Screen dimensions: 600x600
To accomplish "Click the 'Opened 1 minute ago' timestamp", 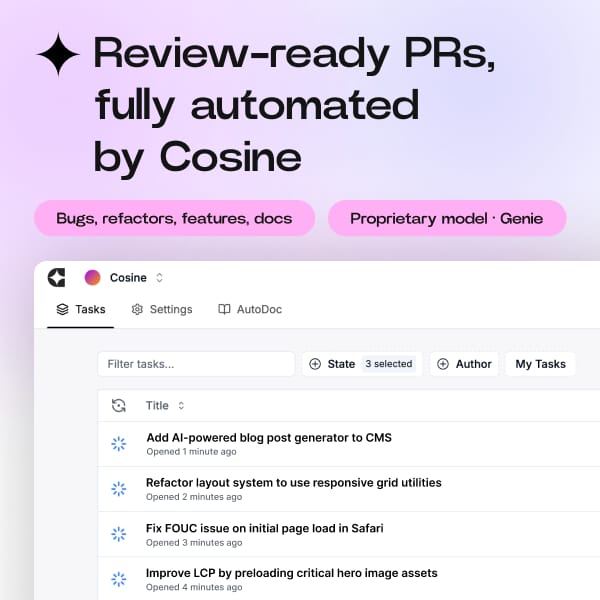I will 191,452.
